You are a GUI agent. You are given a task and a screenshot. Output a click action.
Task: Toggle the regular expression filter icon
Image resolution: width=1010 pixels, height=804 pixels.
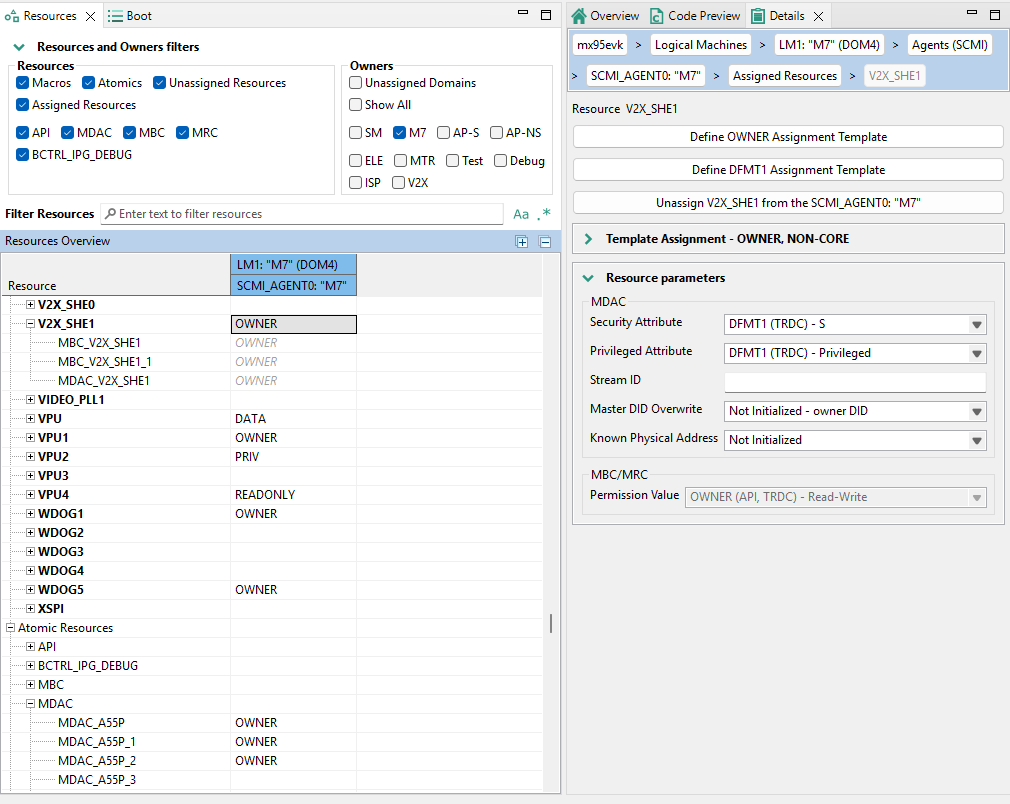click(544, 214)
